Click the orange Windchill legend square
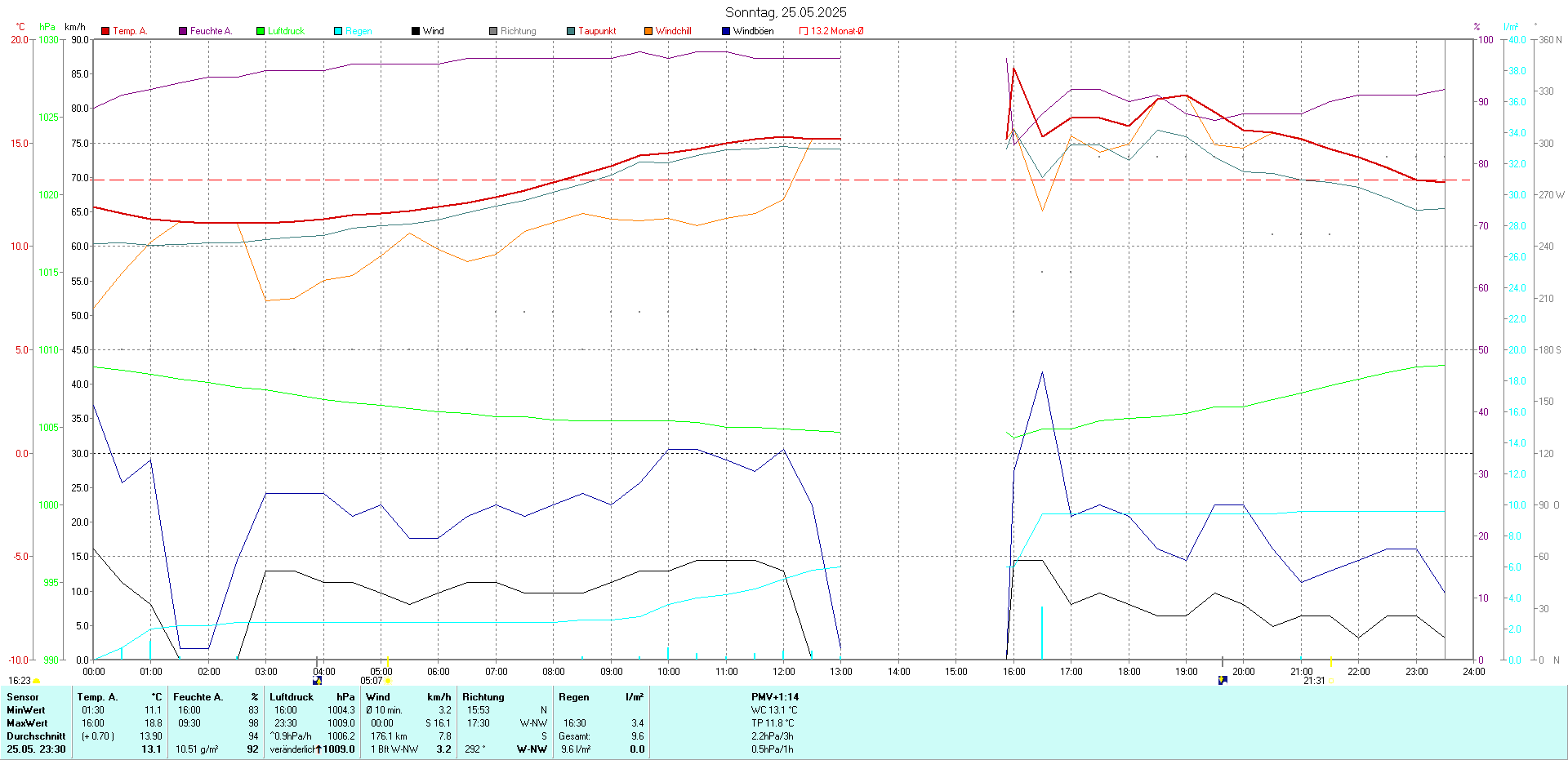The height and width of the screenshot is (760, 1568). tap(648, 31)
